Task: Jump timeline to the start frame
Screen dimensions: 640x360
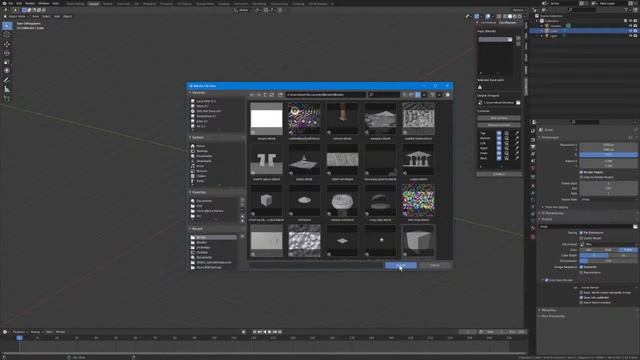Action: tap(255, 332)
